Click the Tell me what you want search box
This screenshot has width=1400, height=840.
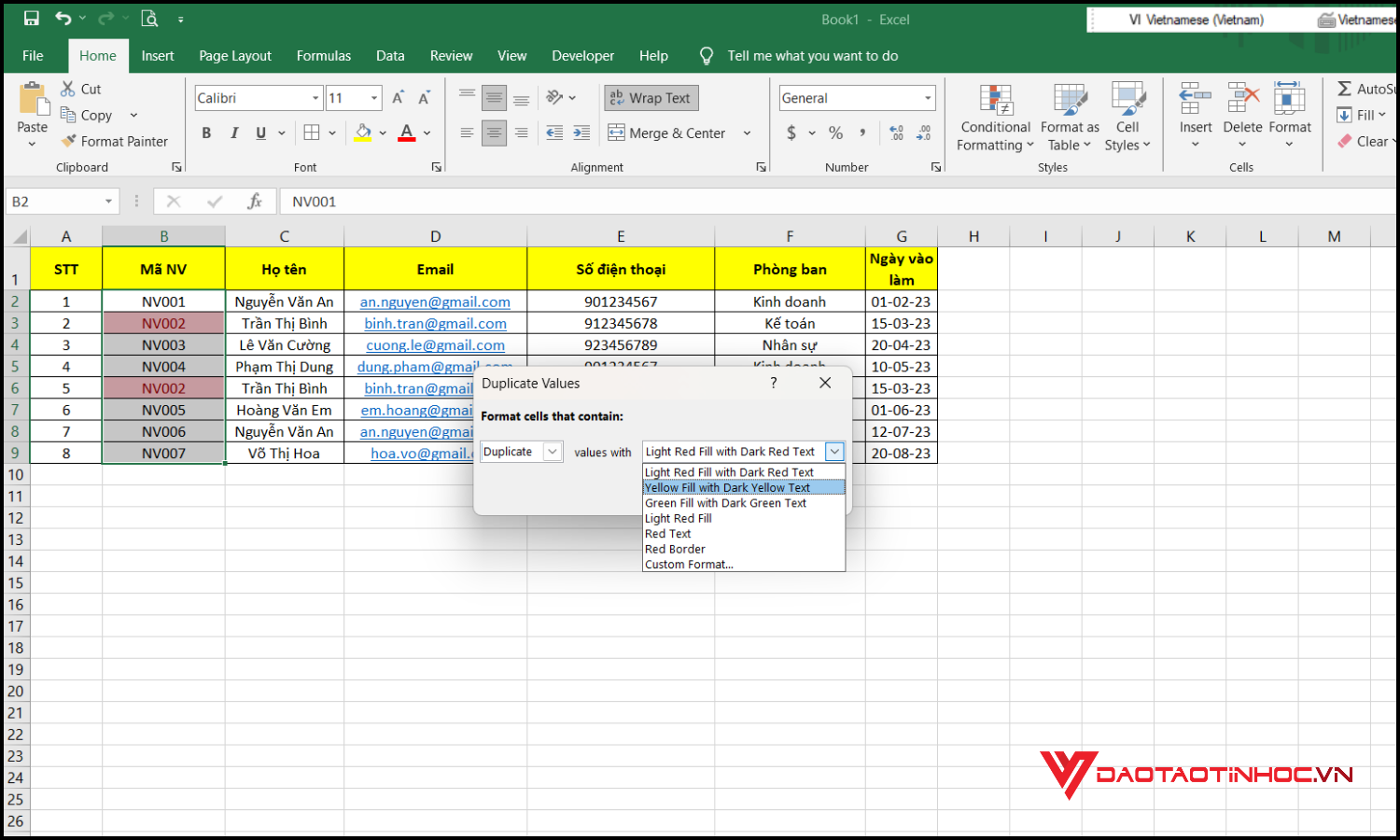point(812,56)
